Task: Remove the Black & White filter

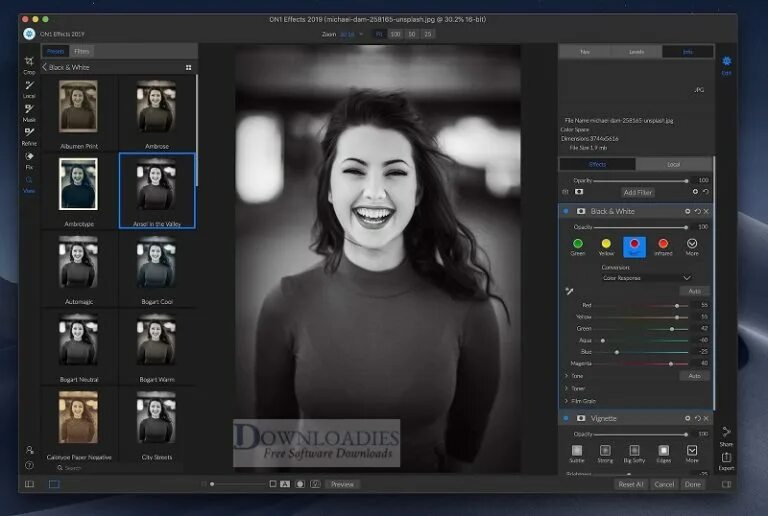Action: 706,211
